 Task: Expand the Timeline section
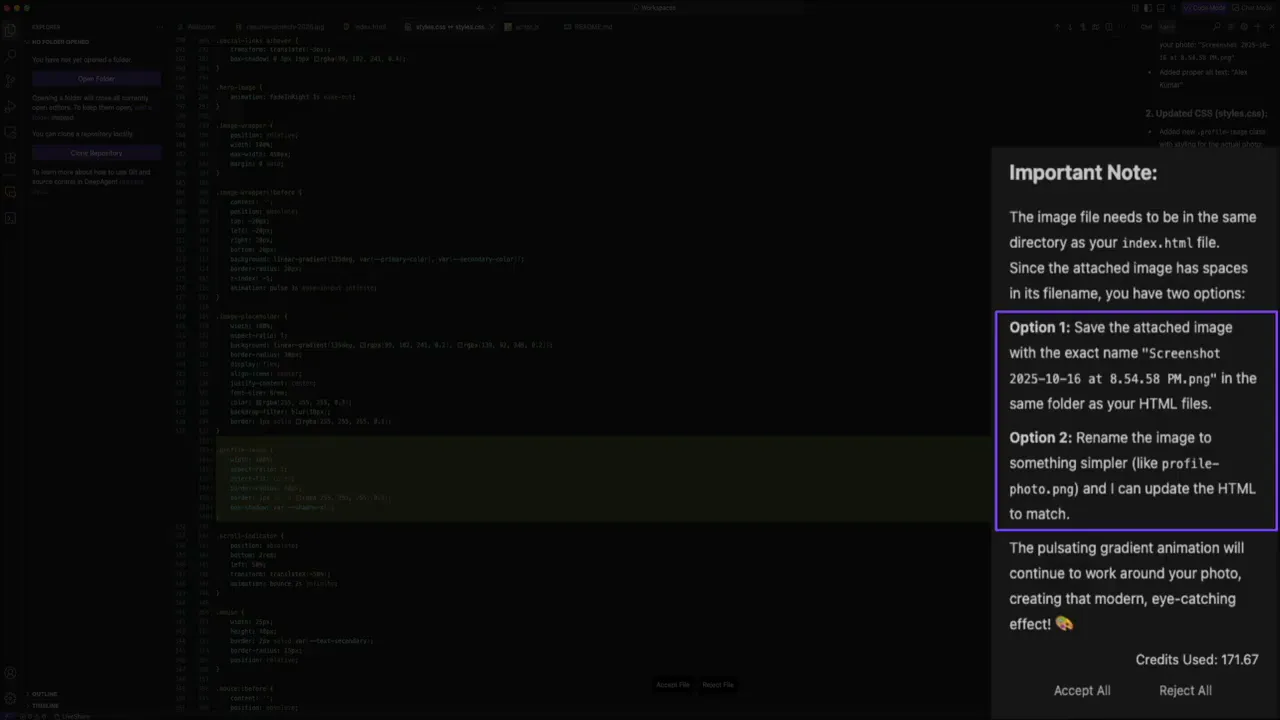coord(45,706)
